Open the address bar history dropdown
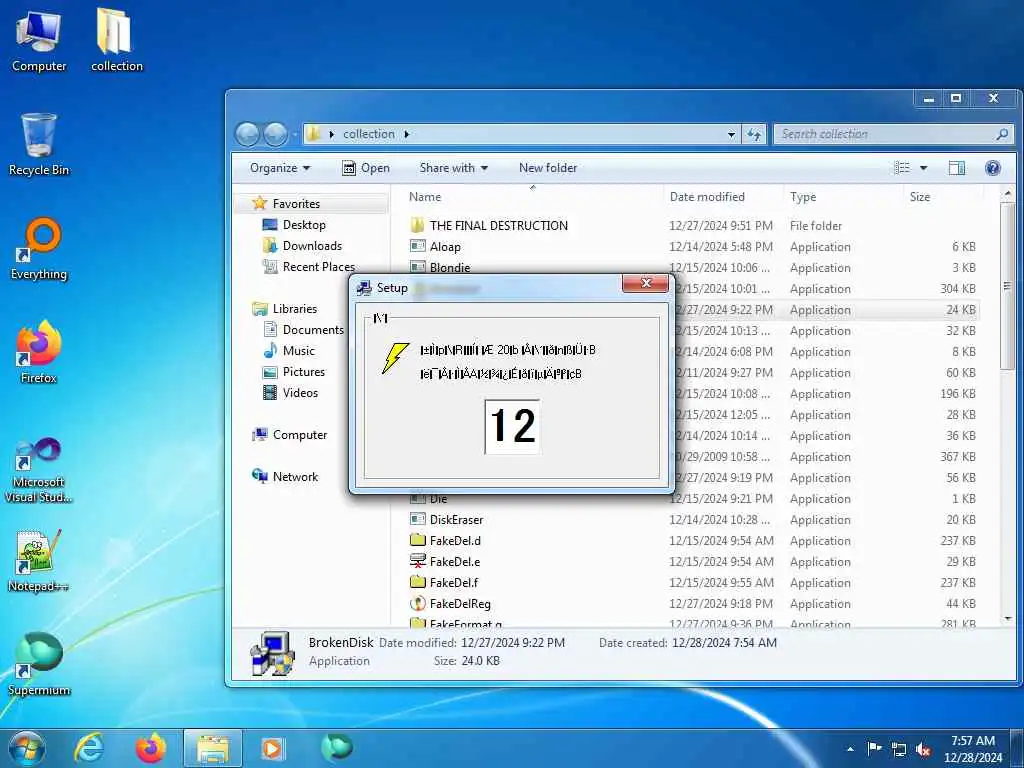The height and width of the screenshot is (768, 1024). [731, 134]
